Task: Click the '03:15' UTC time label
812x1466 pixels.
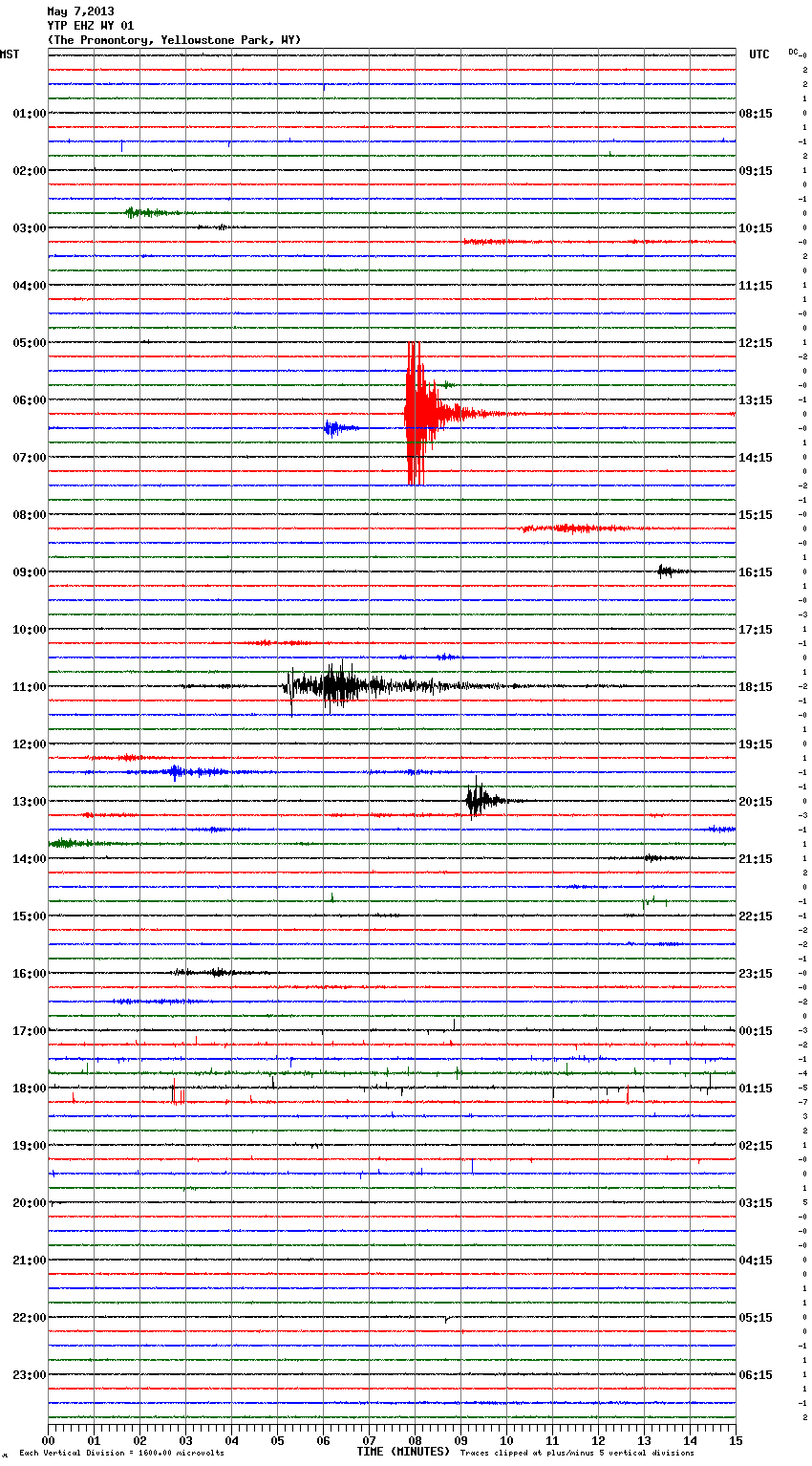Action: click(756, 1203)
